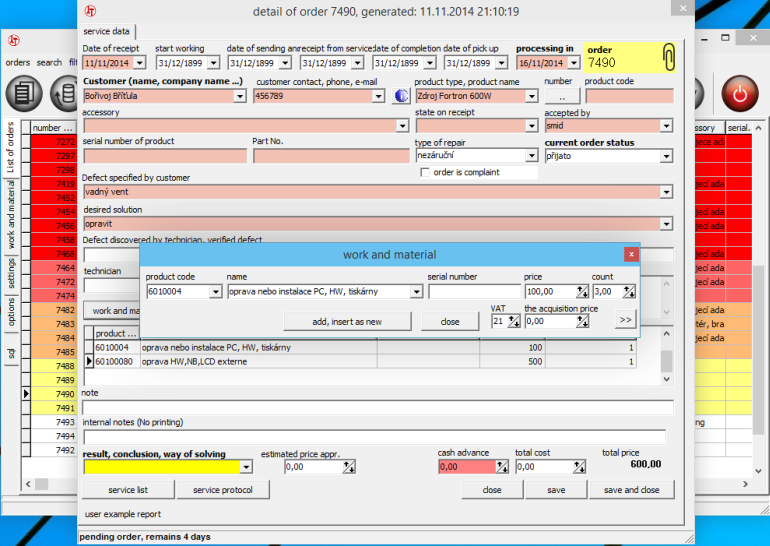Click the estimated price appr. spinner
Viewport: 770px width, 546px height.
click(349, 467)
